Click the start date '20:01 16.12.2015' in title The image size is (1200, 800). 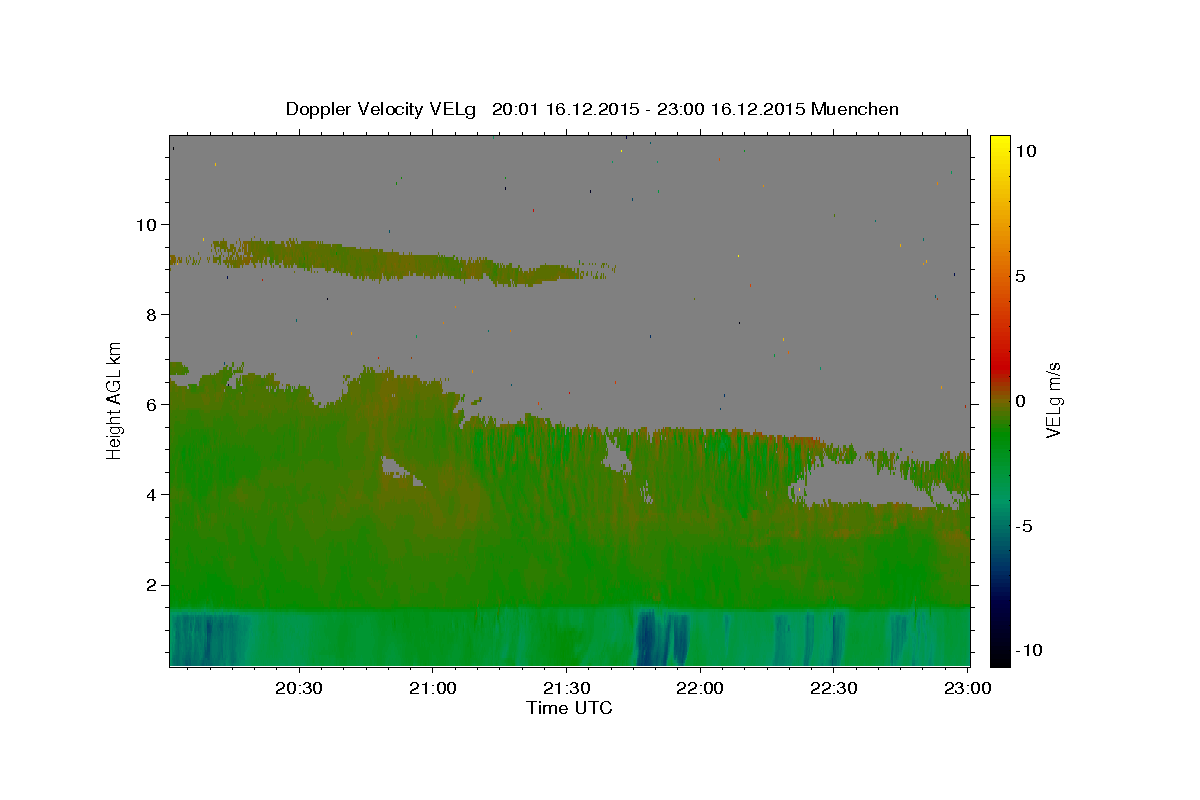click(564, 109)
